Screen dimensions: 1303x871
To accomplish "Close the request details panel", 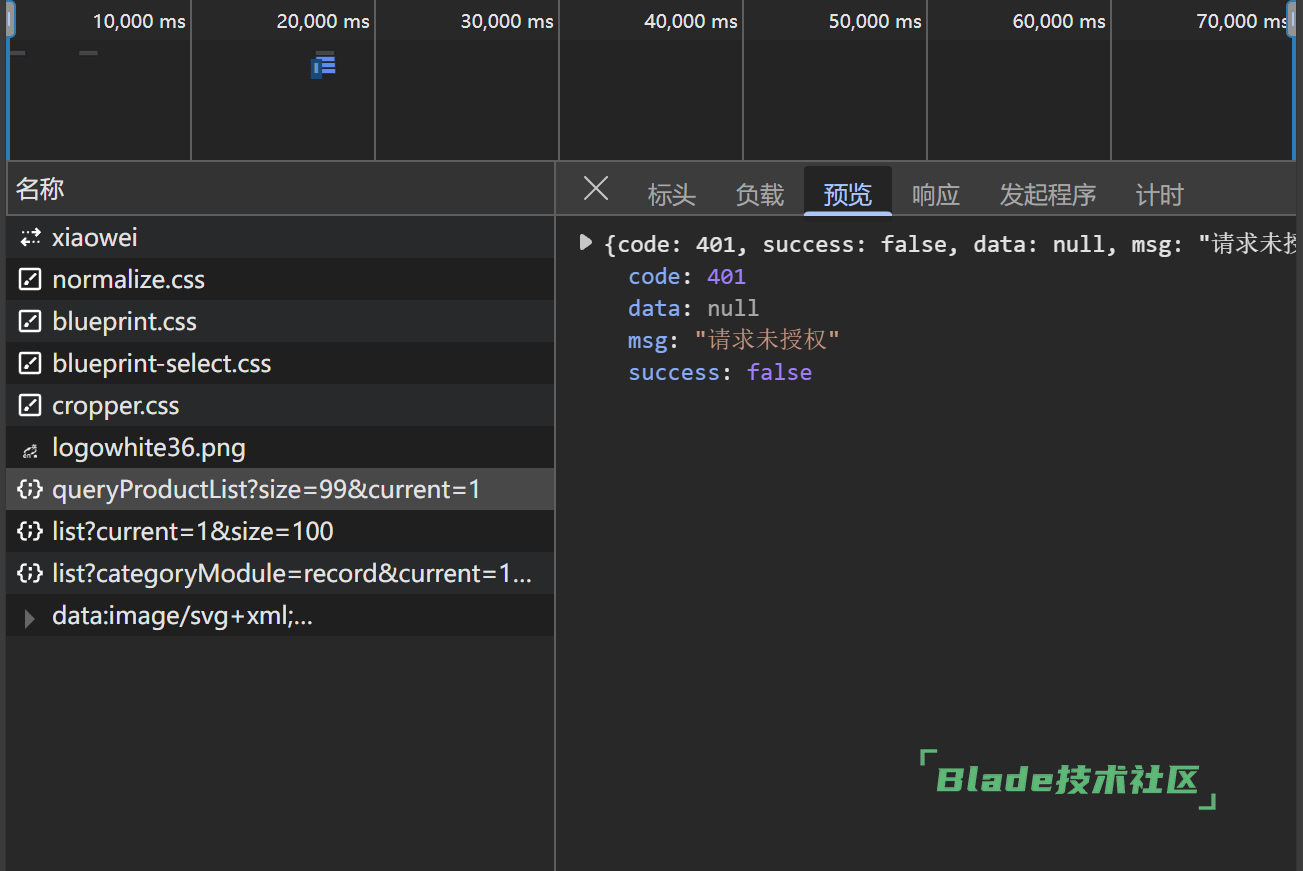I will coord(596,188).
